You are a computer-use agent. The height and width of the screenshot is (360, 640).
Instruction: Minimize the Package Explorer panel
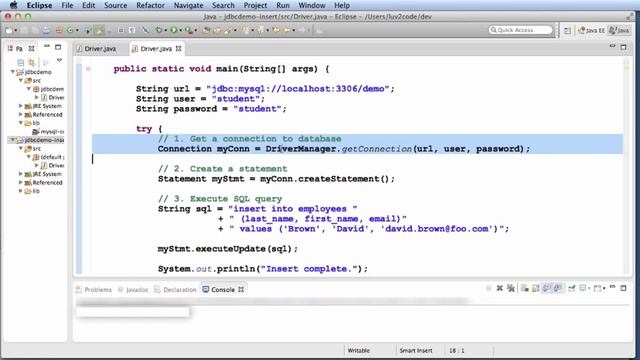tap(47, 47)
